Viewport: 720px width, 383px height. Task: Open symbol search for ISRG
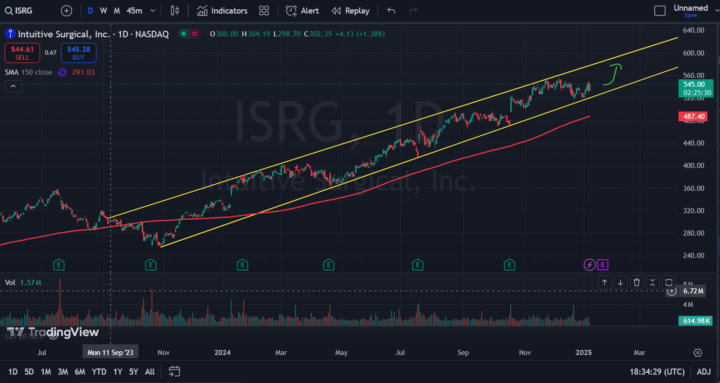(x=19, y=11)
